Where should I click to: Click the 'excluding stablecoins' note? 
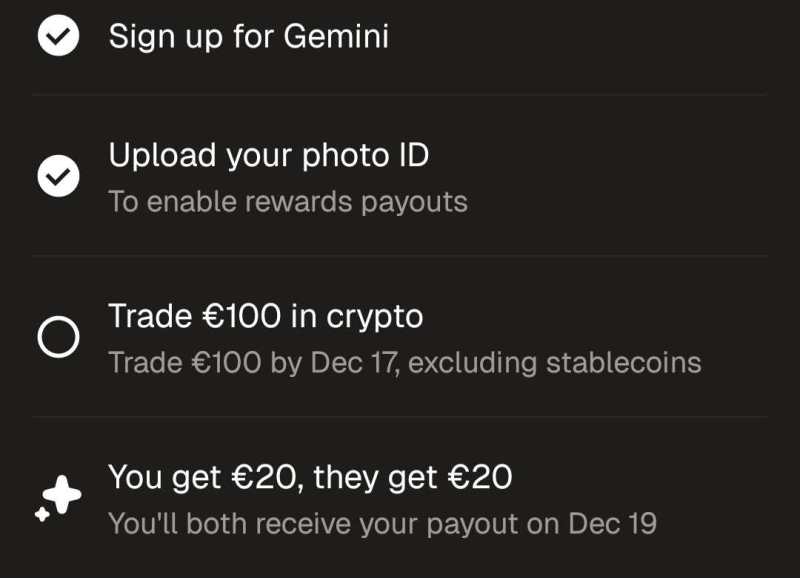[x=555, y=362]
